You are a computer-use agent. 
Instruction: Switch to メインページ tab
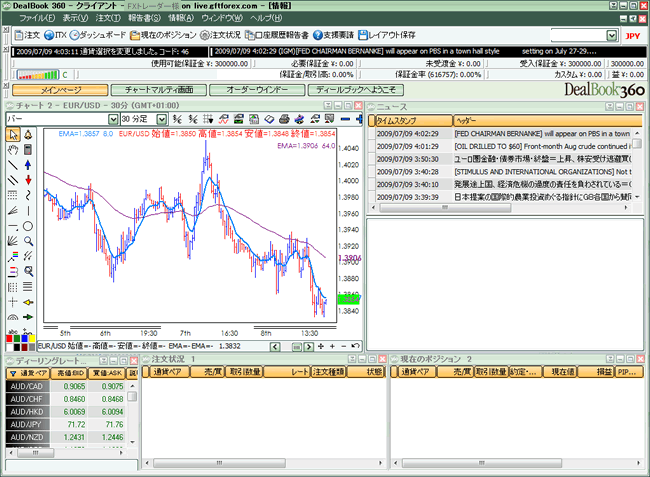[x=60, y=90]
